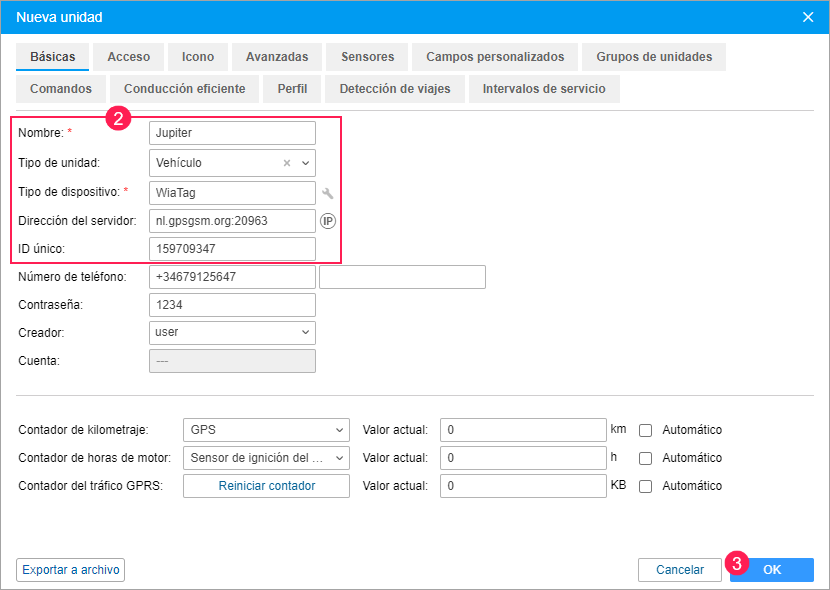830x590 pixels.
Task: Click the OK button
Action: pyautogui.click(x=772, y=570)
